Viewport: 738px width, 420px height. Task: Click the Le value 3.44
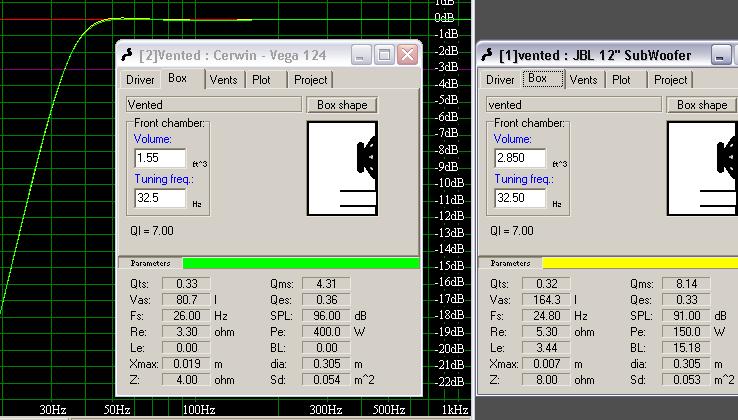point(546,348)
